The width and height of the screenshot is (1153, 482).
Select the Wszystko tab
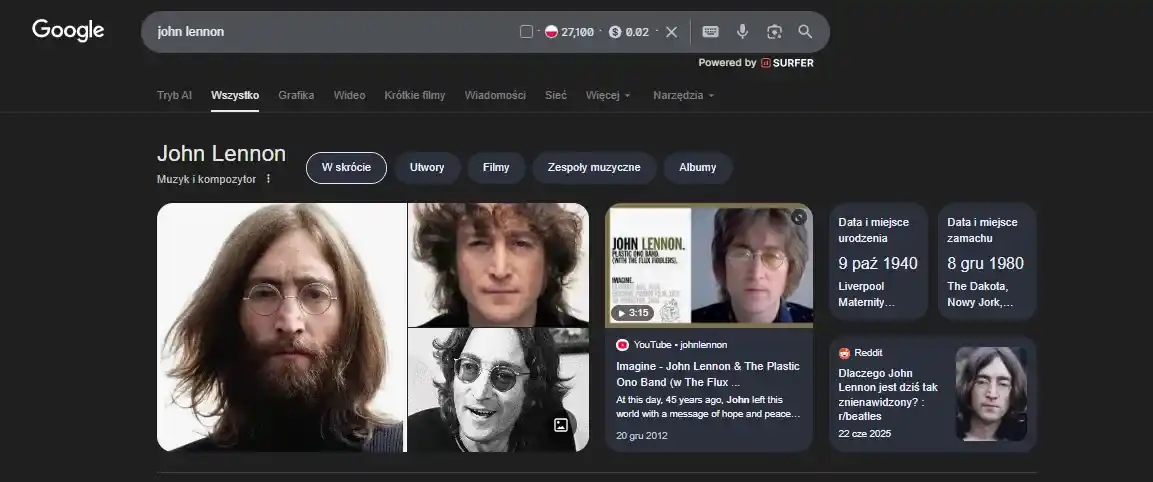[235, 95]
